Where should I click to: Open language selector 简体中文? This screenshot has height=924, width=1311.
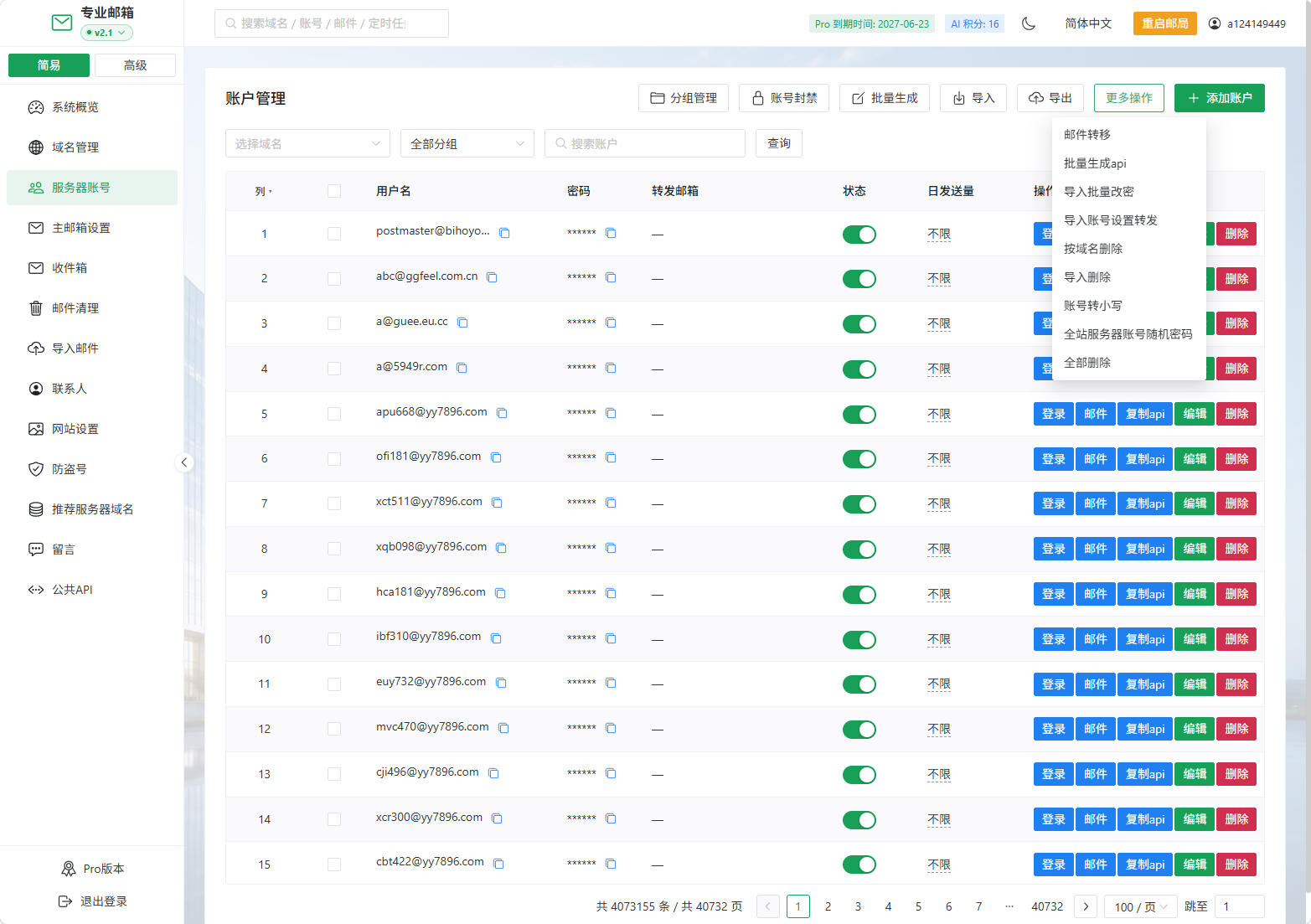point(1088,23)
